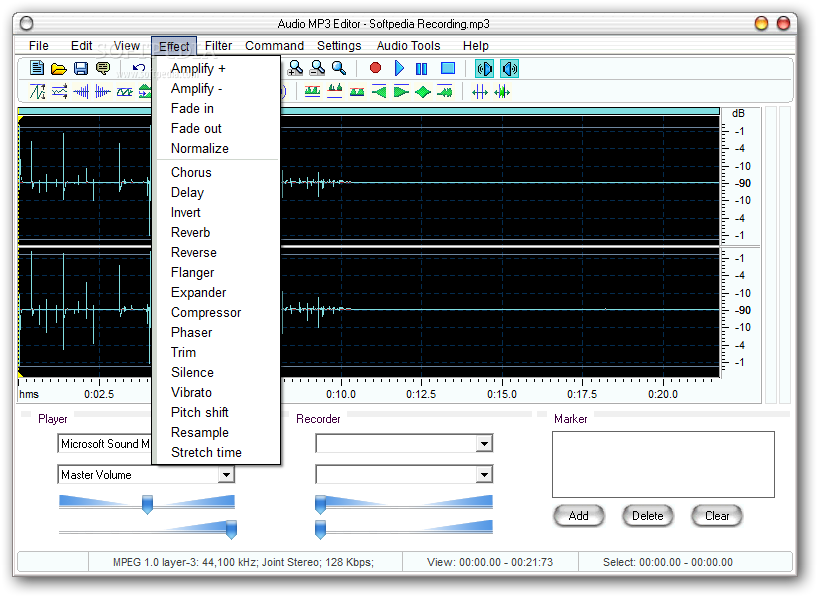Image resolution: width=818 pixels, height=597 pixels.
Task: Play the audio with the blue Play button
Action: (399, 68)
